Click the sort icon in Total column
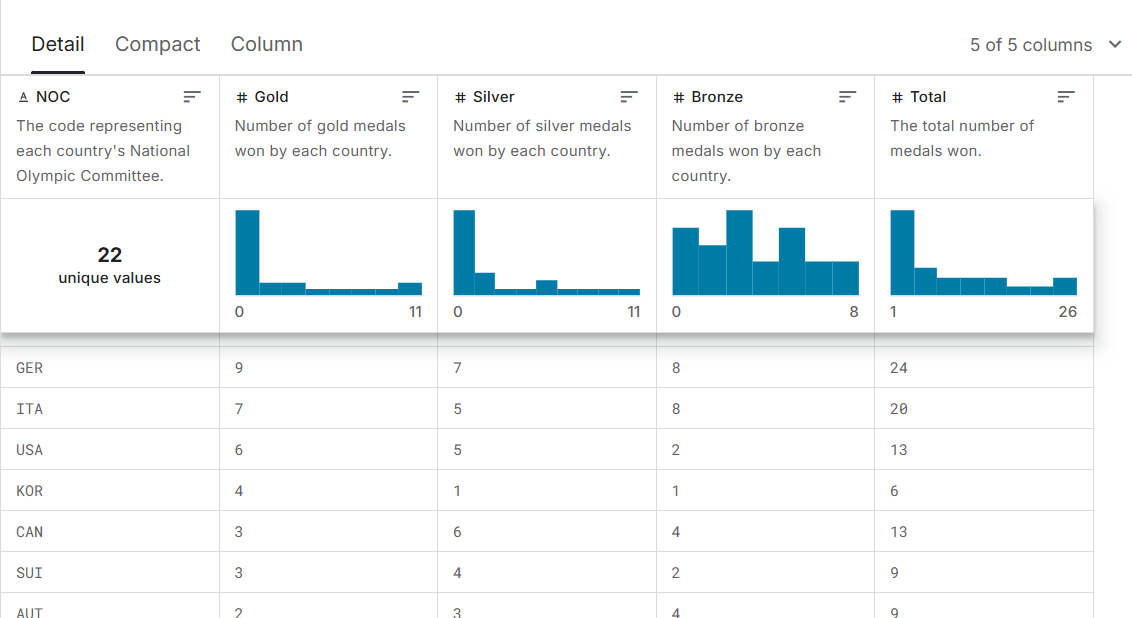This screenshot has height=618, width=1132. coord(1066,97)
